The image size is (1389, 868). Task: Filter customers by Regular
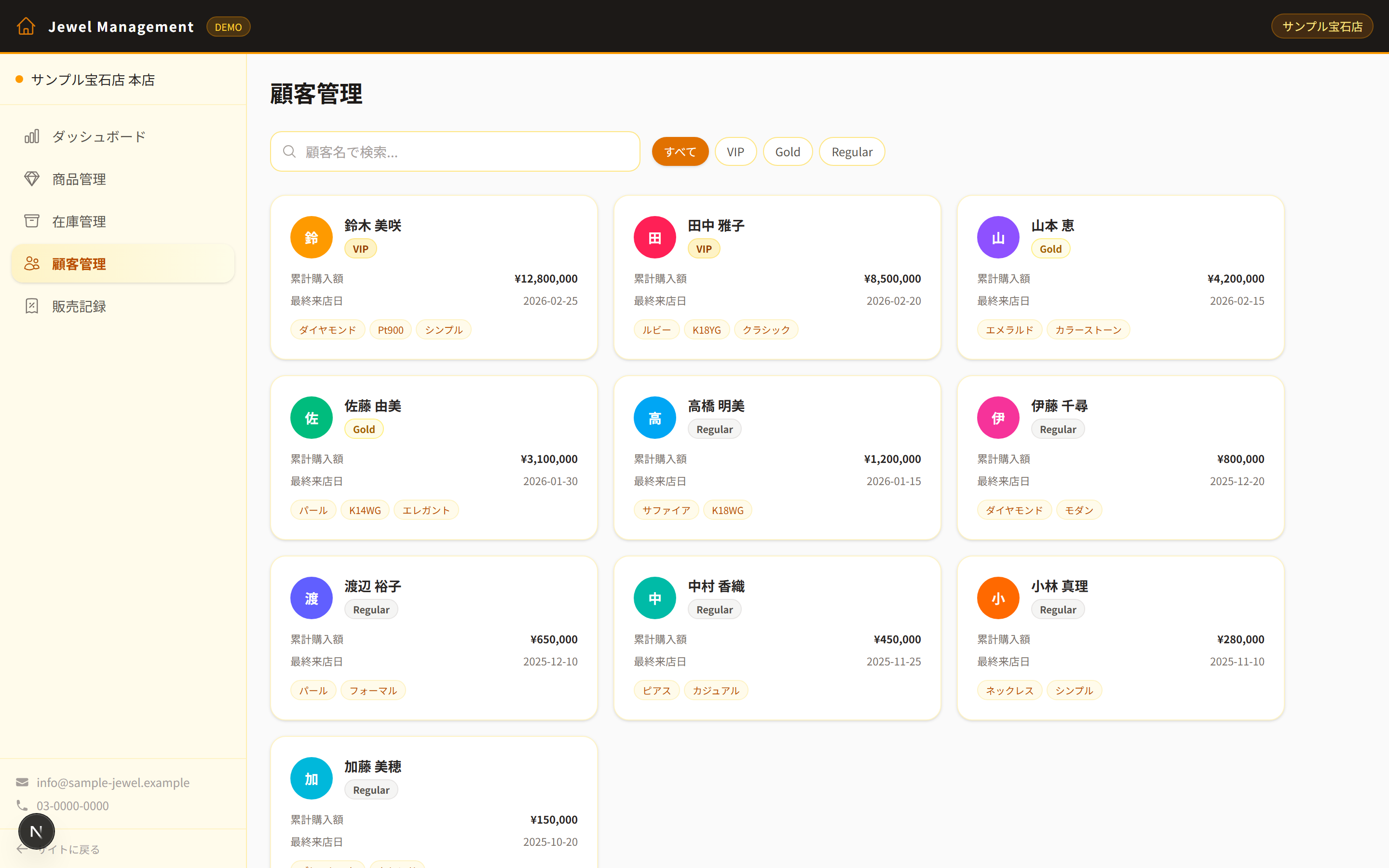tap(852, 151)
